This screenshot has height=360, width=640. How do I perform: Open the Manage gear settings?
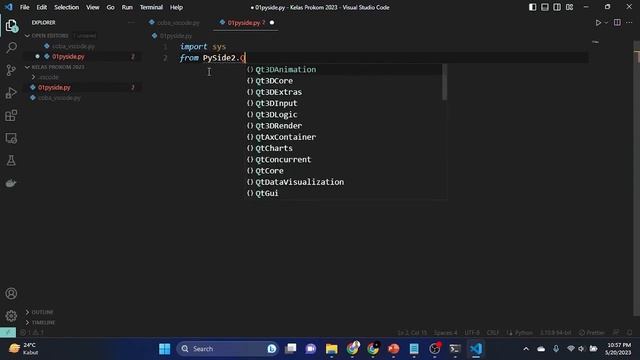coord(11,316)
